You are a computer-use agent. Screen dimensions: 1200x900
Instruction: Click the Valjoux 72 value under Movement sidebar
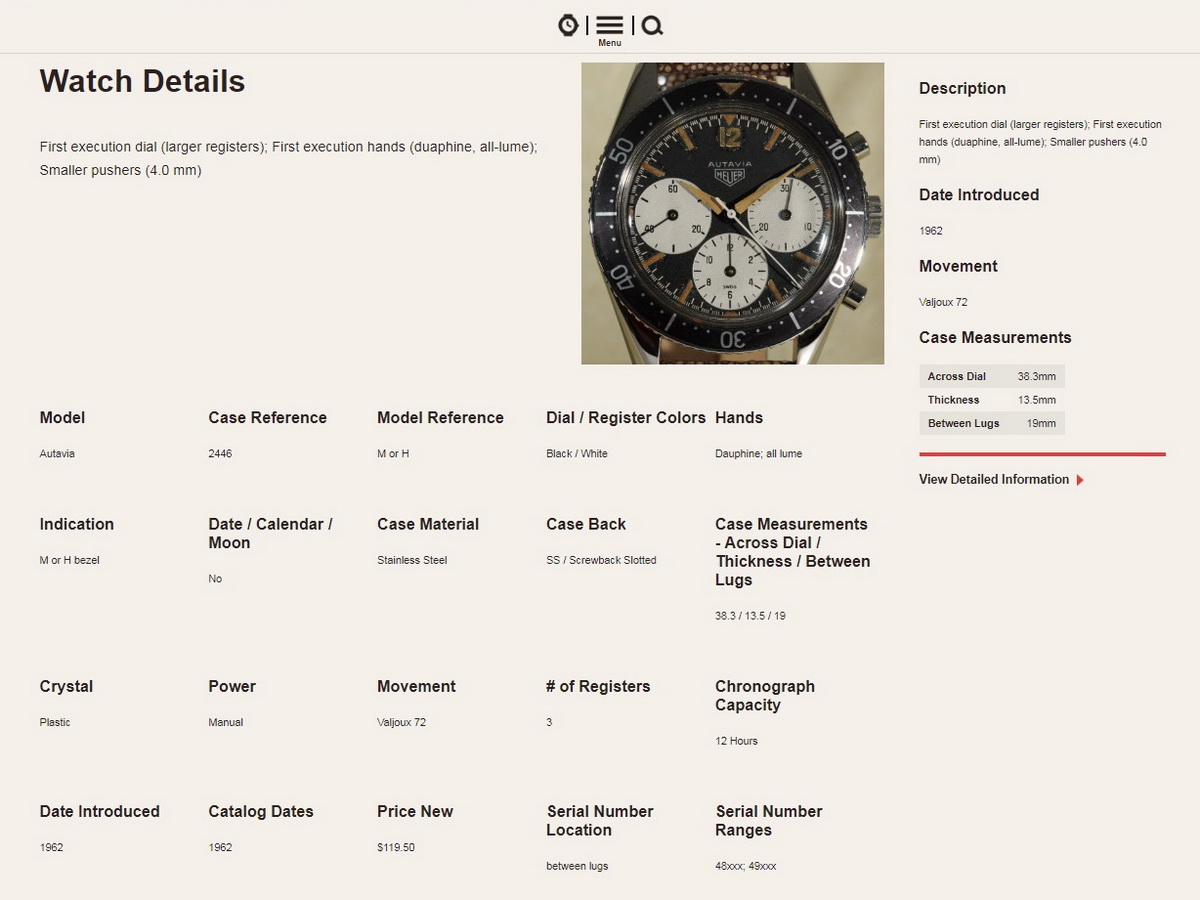[943, 302]
